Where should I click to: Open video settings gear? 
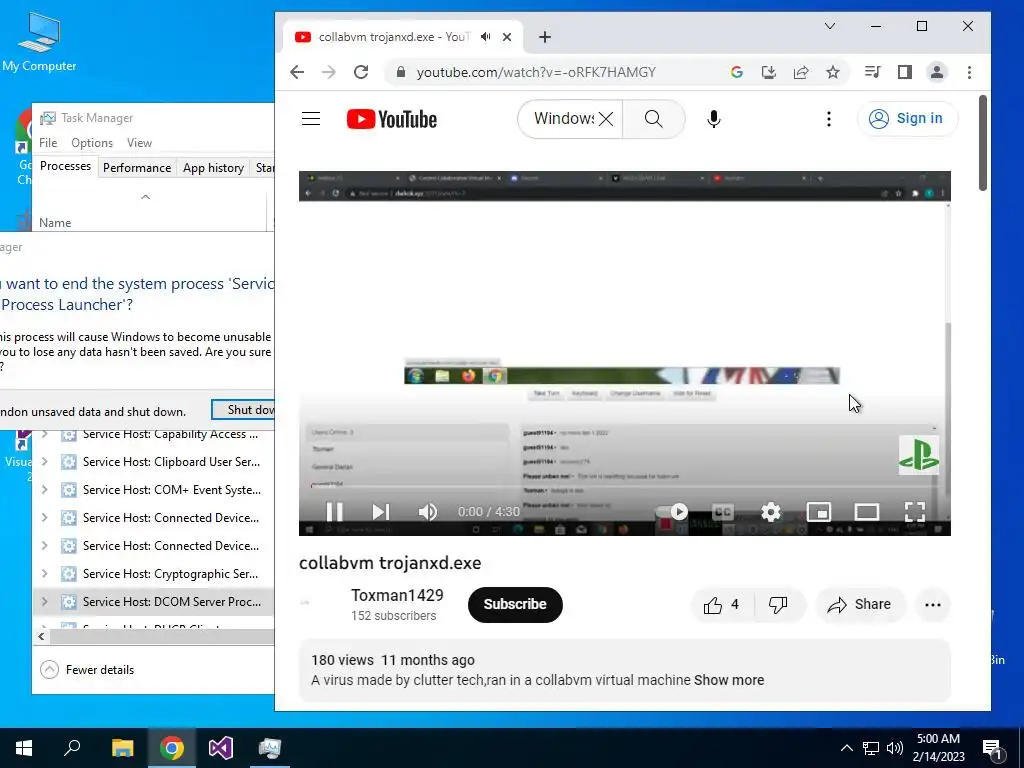[771, 511]
